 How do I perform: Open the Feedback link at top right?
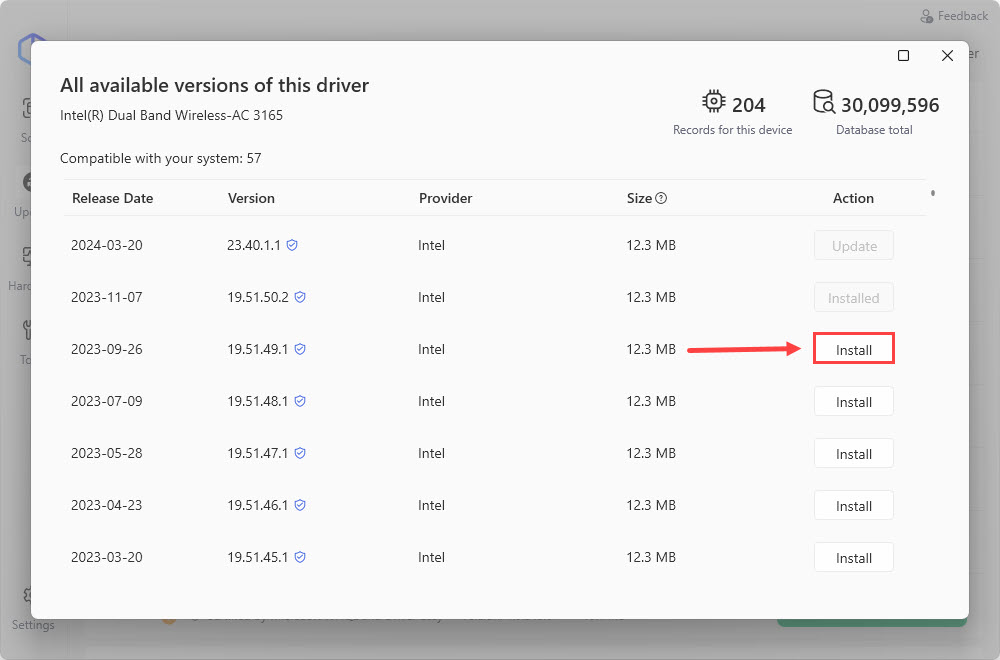pyautogui.click(x=954, y=16)
